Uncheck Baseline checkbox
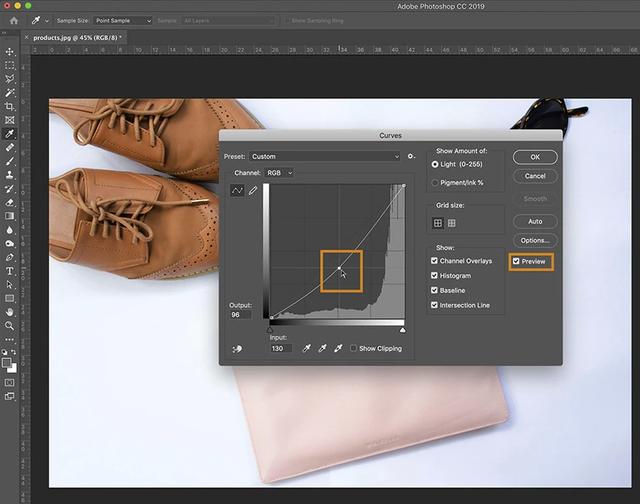The image size is (640, 504). tap(434, 290)
